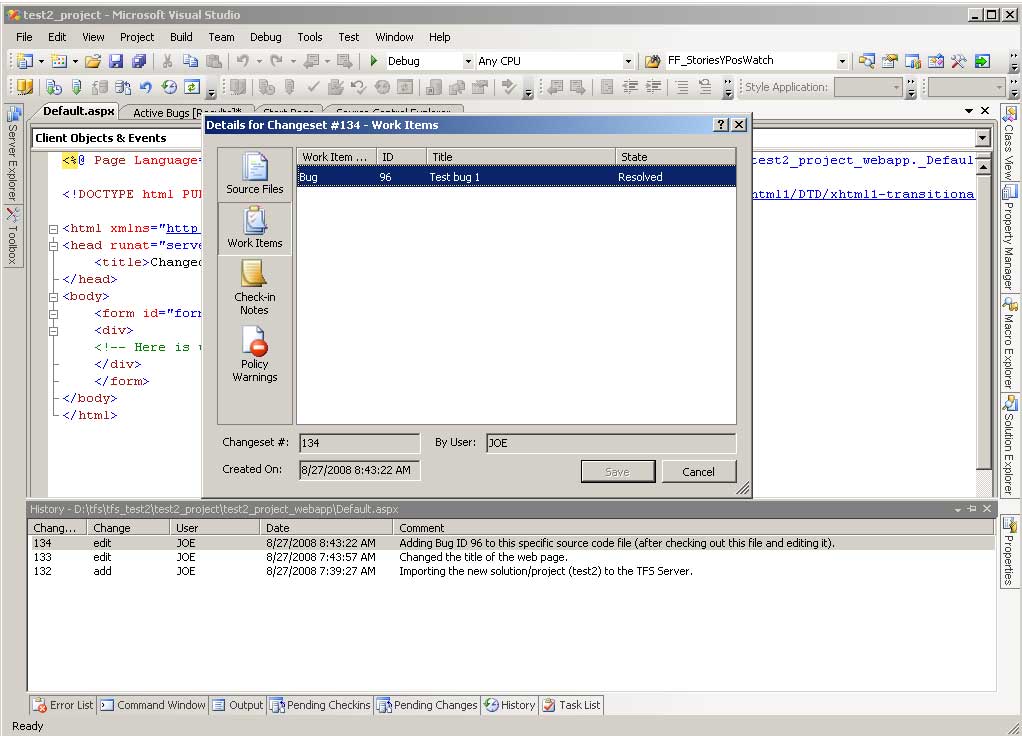Viewport: 1022px width, 736px height.
Task: Open the Debug configuration dropdown
Action: pyautogui.click(x=467, y=61)
